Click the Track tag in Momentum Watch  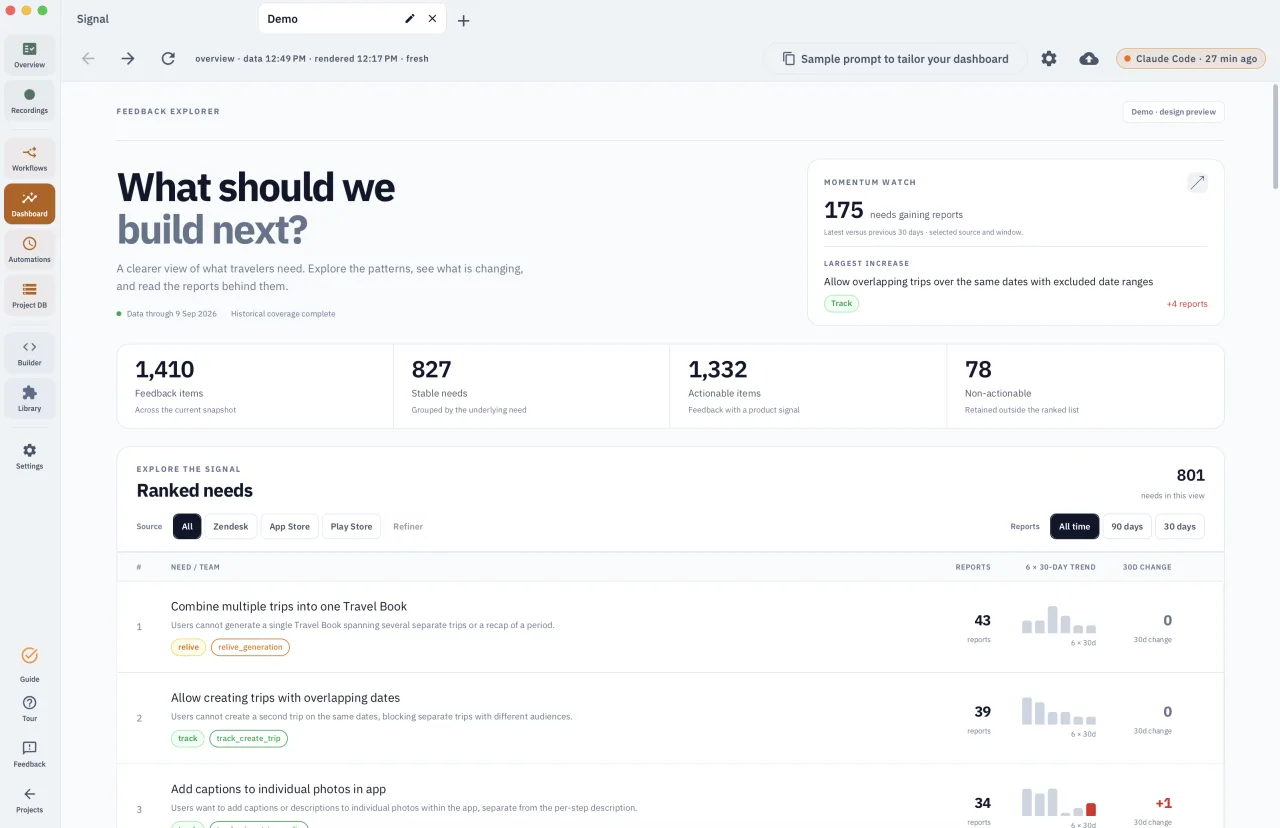tap(841, 304)
